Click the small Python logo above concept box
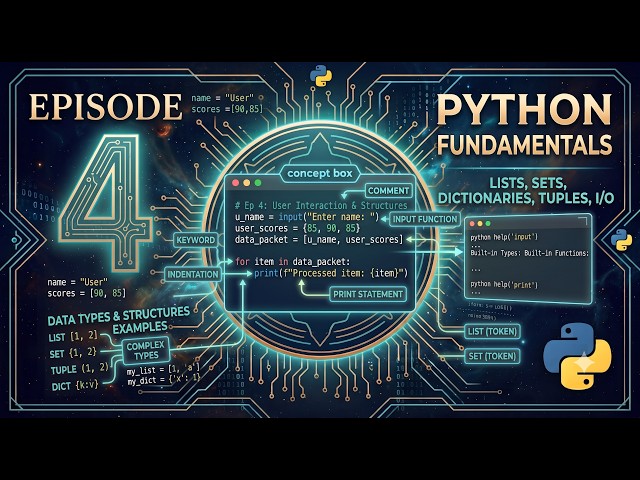The image size is (640, 480). click(321, 76)
